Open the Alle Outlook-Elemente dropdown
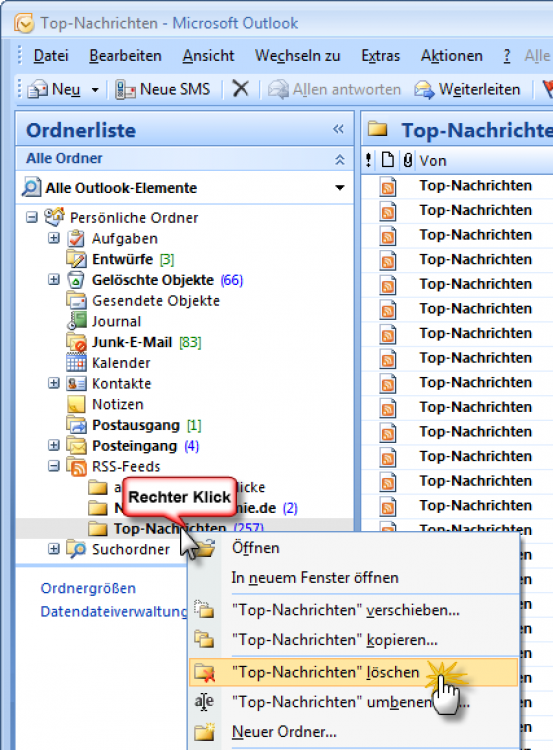 [x=340, y=188]
